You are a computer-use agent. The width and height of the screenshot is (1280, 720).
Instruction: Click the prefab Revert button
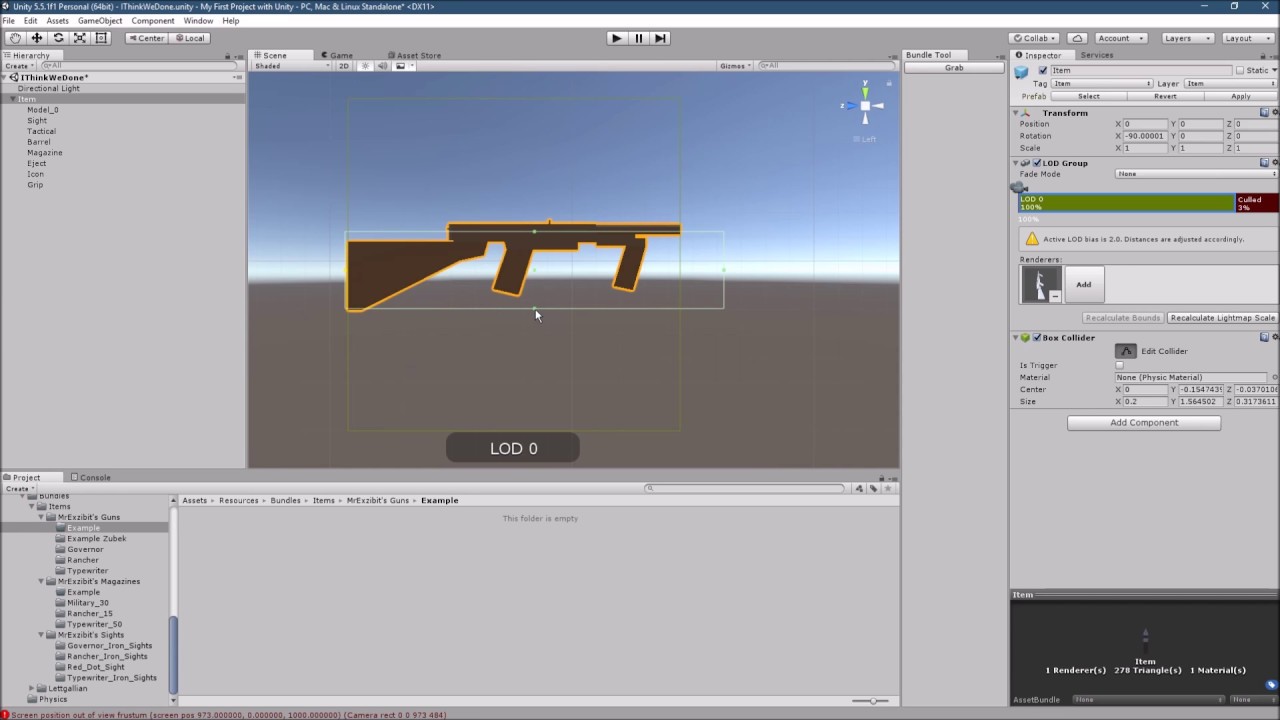[x=1165, y=96]
